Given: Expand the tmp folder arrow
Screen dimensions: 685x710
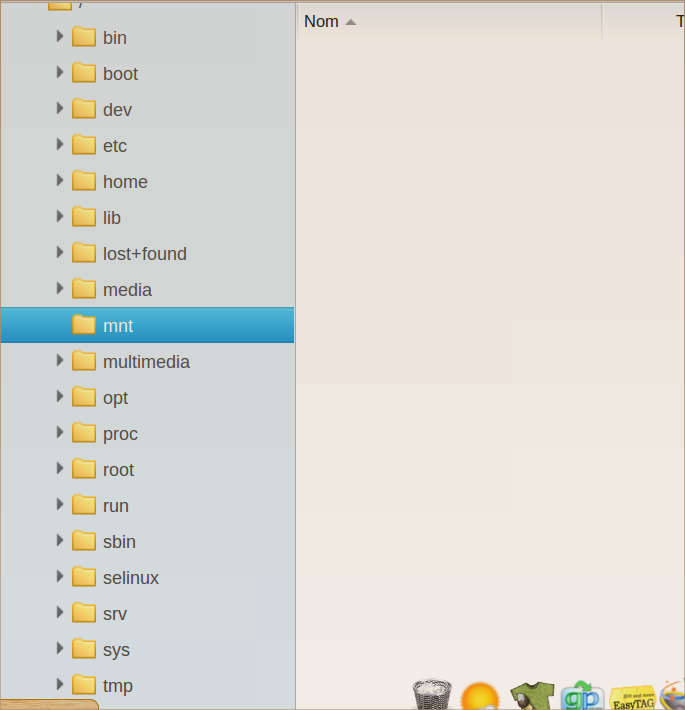Looking at the screenshot, I should click(59, 685).
